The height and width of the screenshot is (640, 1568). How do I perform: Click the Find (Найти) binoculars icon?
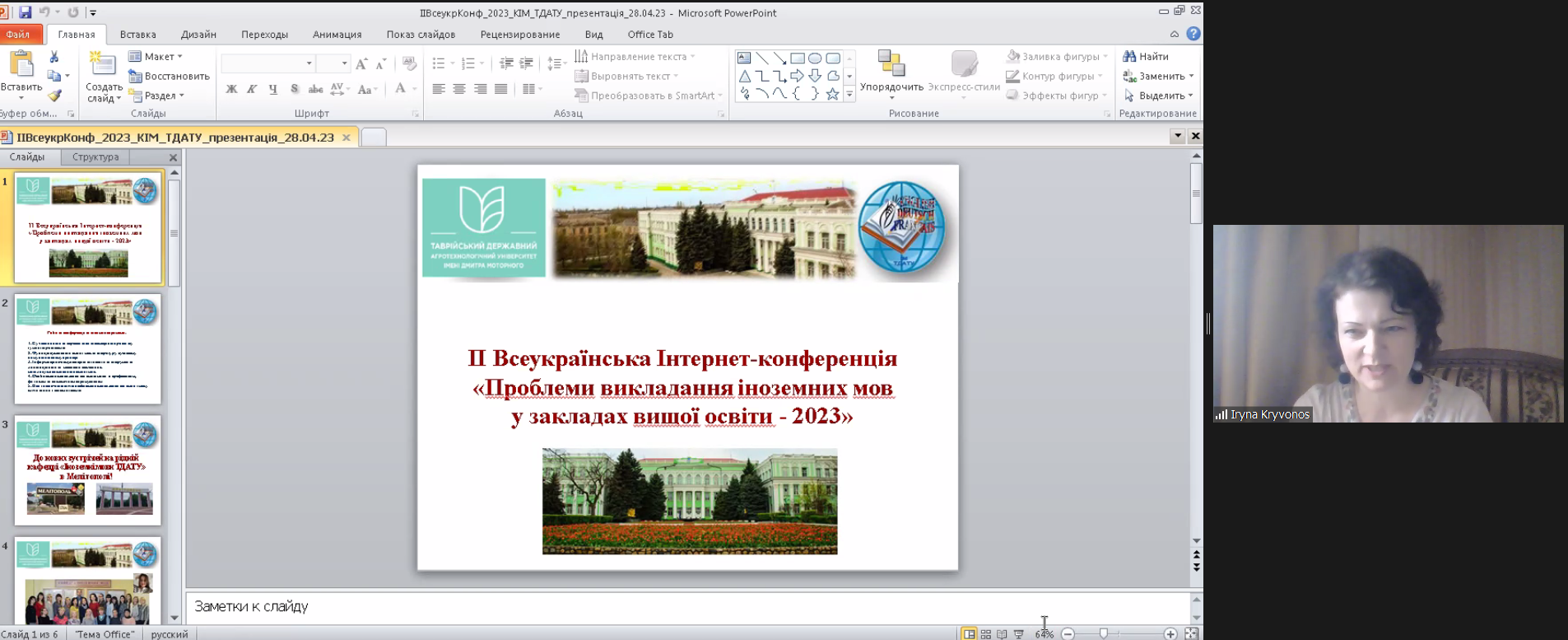point(1129,56)
